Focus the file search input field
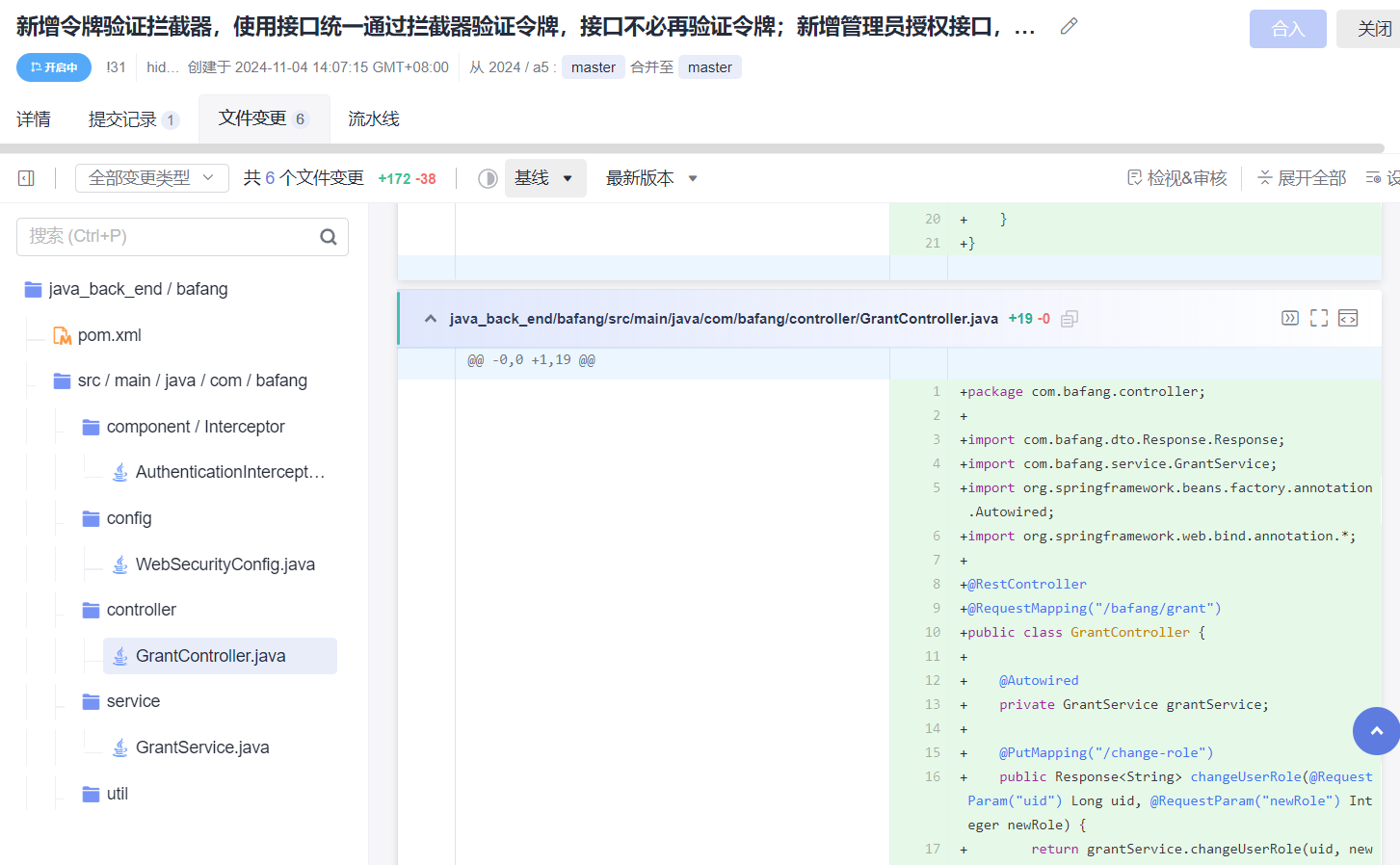This screenshot has width=1400, height=865. click(169, 237)
